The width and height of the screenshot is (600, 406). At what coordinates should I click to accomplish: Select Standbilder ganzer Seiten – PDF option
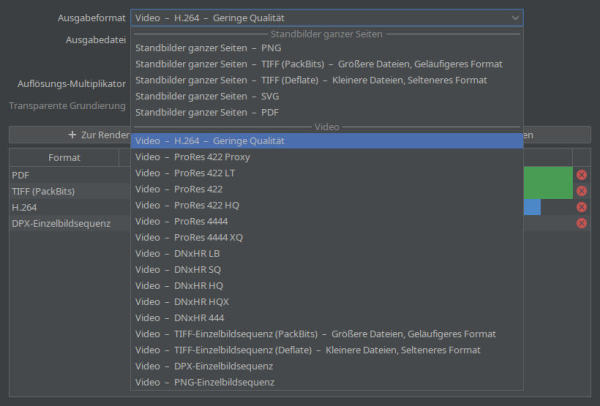point(327,112)
